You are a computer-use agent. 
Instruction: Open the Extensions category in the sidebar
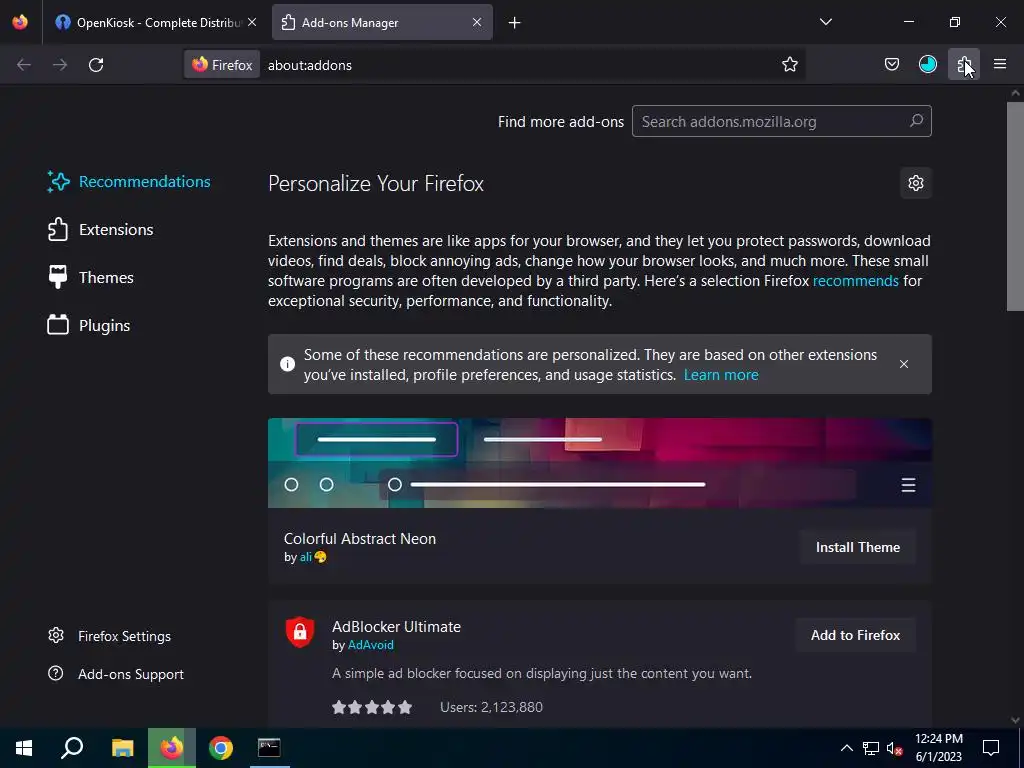point(101,230)
